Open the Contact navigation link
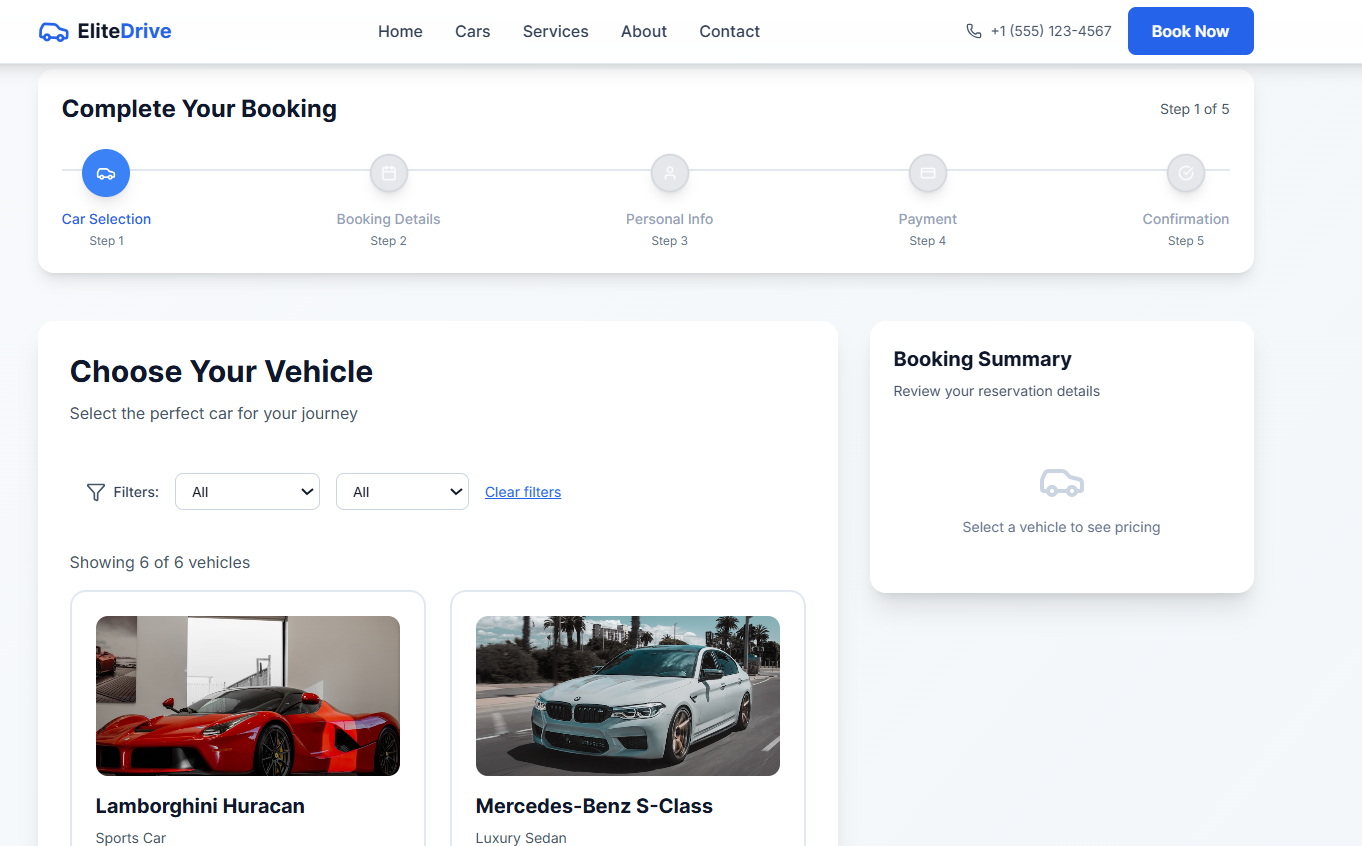1362x846 pixels. (729, 32)
